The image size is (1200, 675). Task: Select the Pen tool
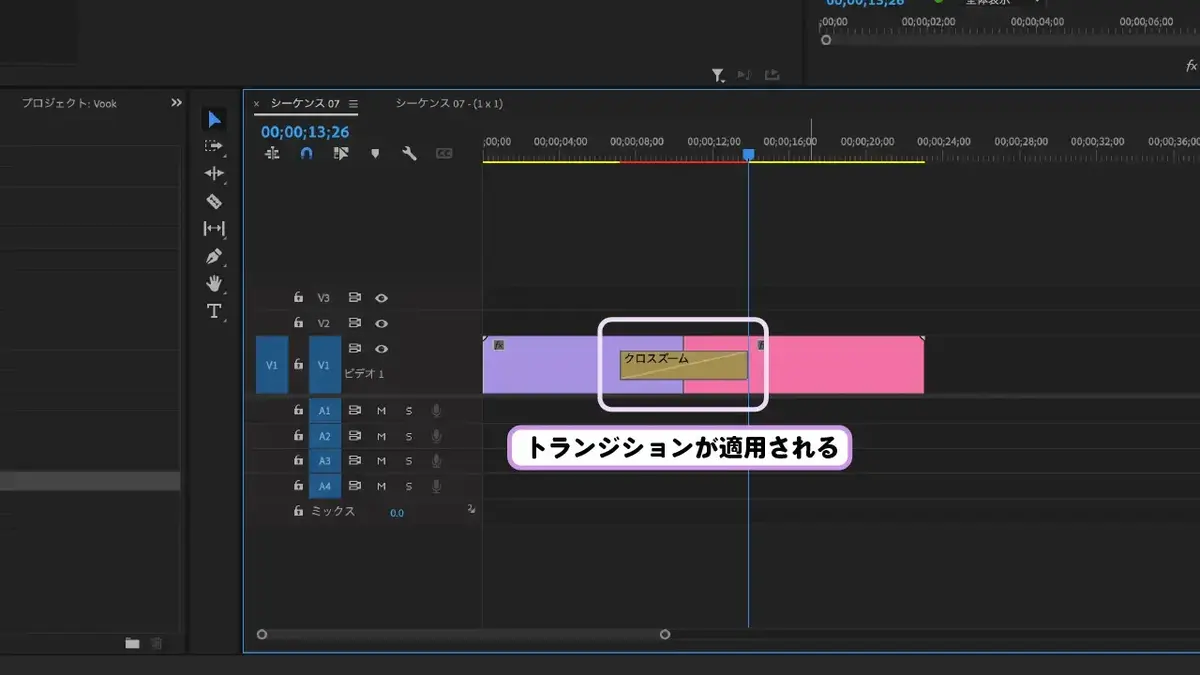click(x=214, y=256)
